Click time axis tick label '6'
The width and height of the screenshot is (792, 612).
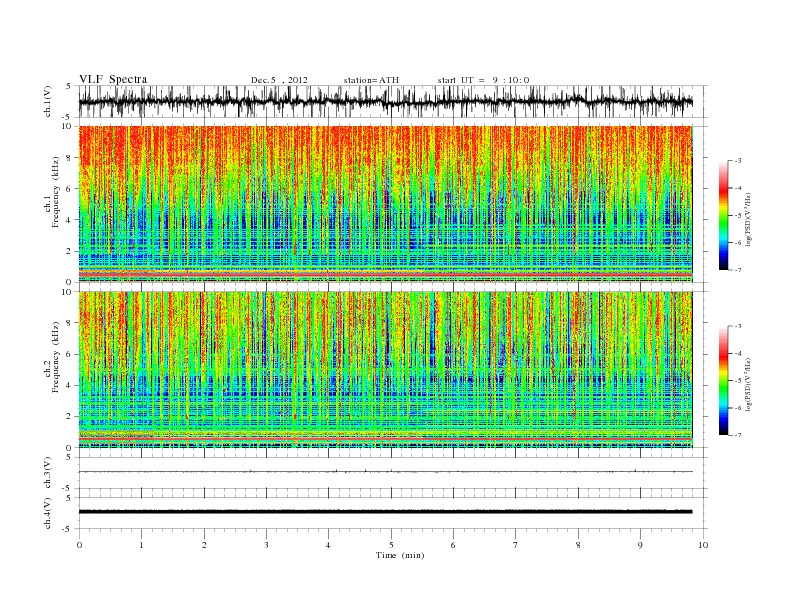(x=453, y=545)
